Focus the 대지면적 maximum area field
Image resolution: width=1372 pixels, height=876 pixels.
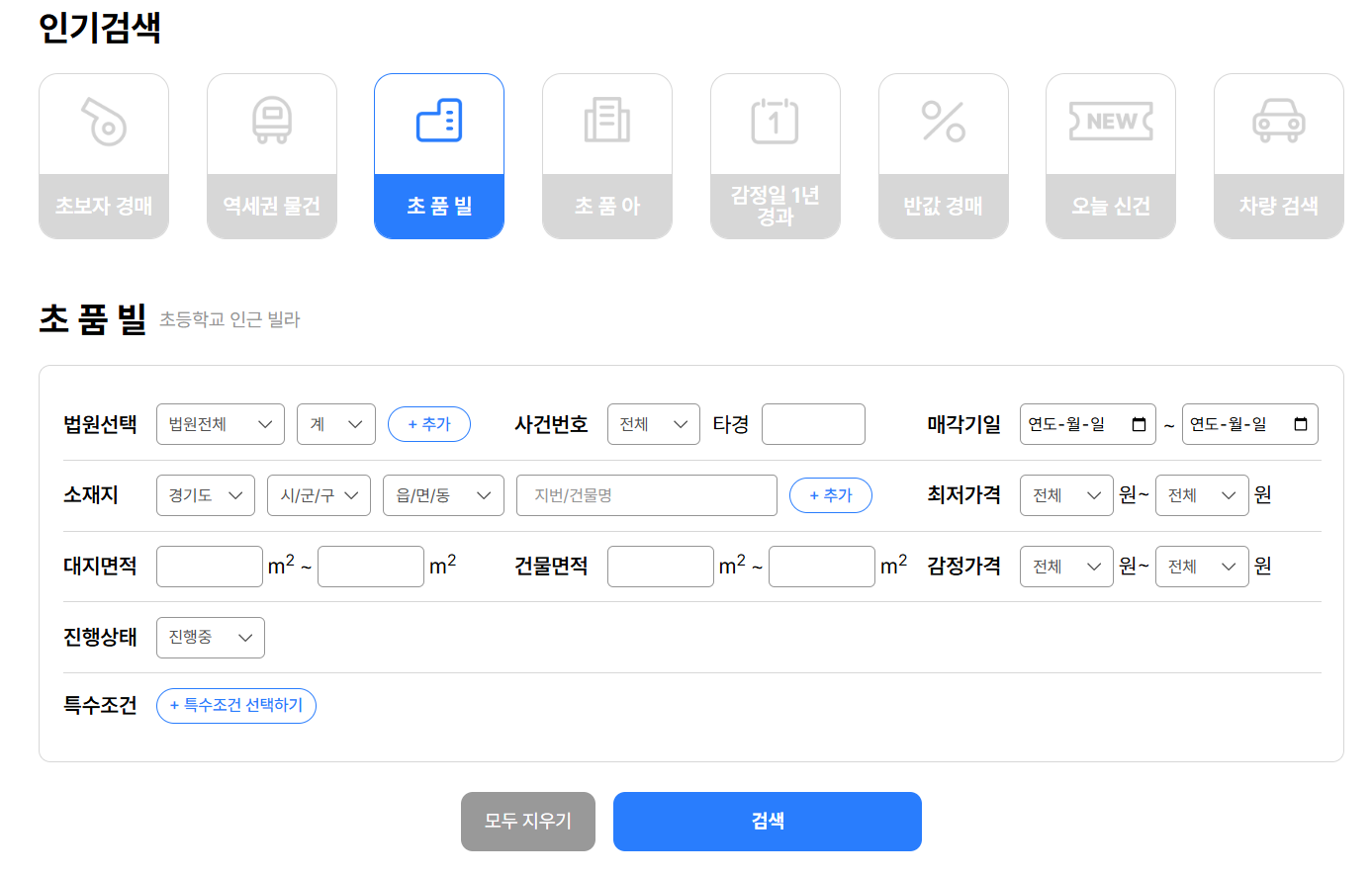371,567
